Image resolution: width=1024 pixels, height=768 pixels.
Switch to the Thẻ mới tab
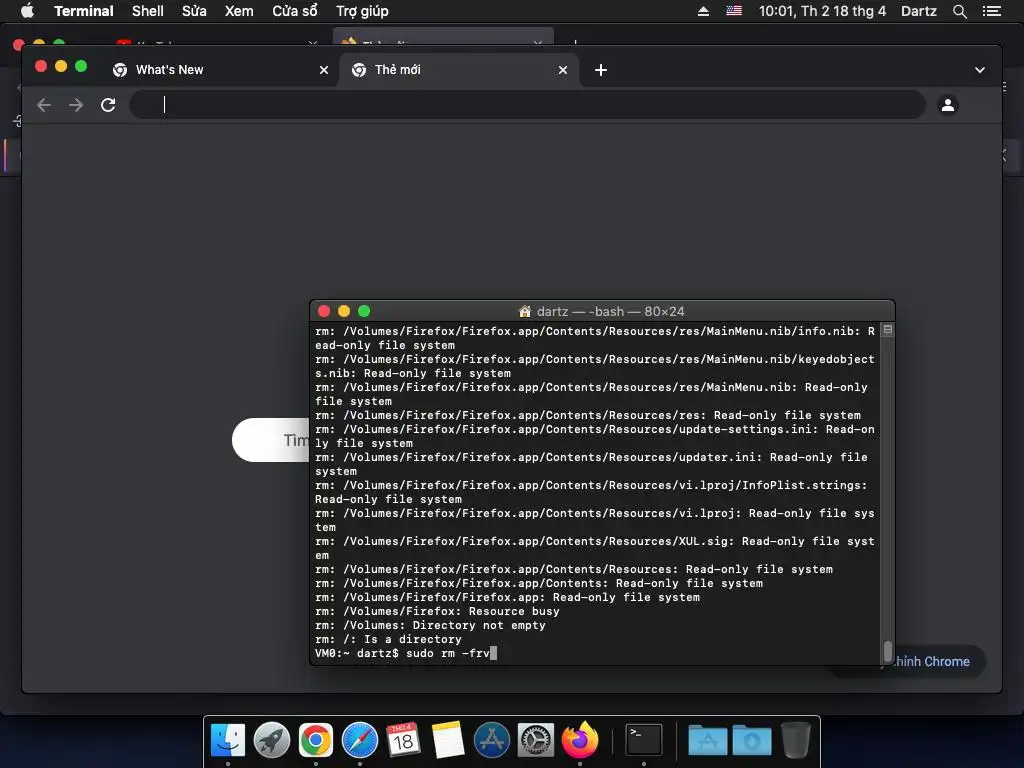[x=457, y=70]
